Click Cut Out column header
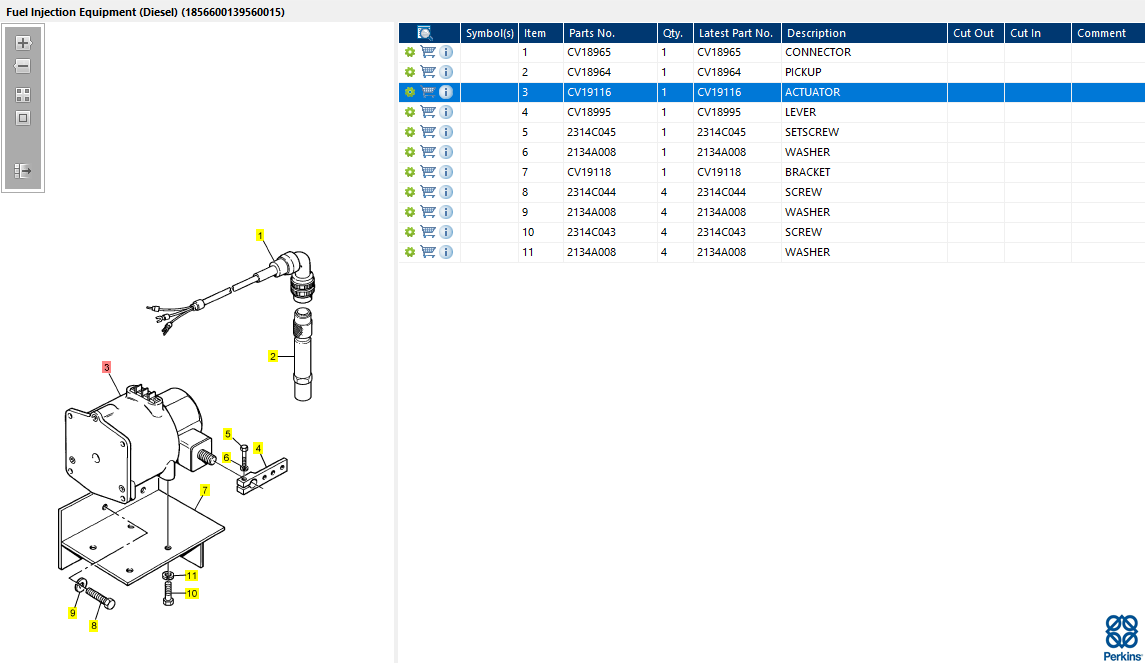 (976, 33)
